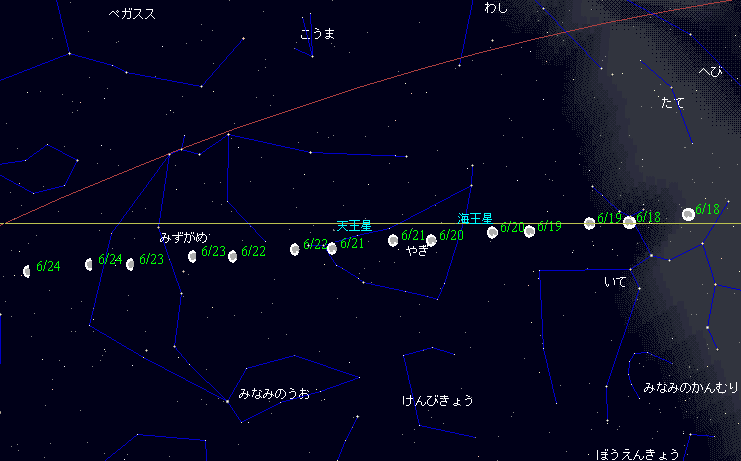
Task: Select the みずがめ constellation label
Action: point(184,238)
